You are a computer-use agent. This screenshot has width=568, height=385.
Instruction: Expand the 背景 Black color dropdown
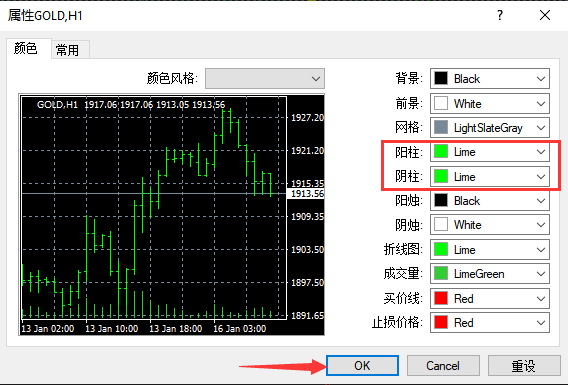[x=490, y=79]
